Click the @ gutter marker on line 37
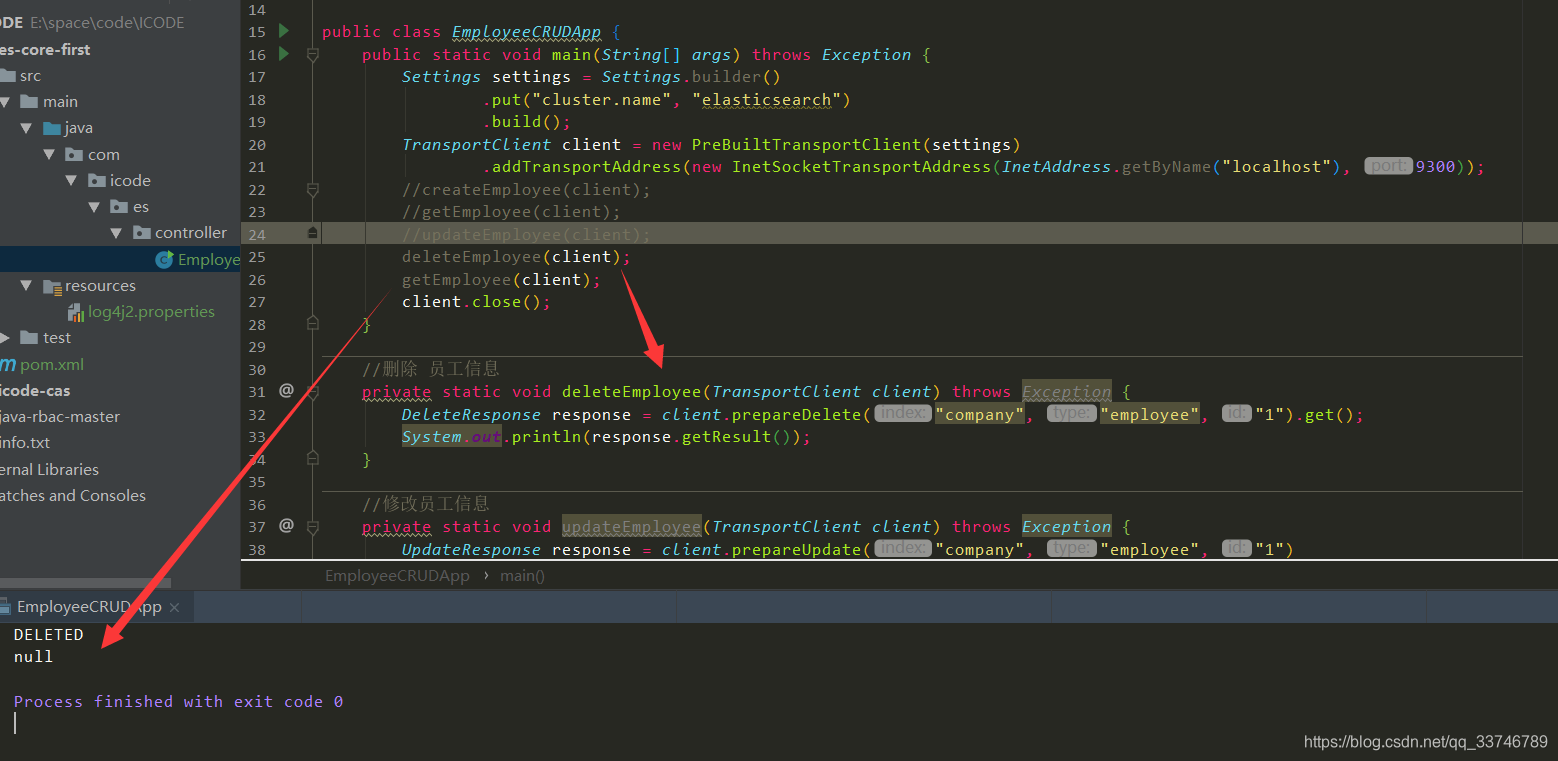Viewport: 1558px width, 761px height. [286, 525]
